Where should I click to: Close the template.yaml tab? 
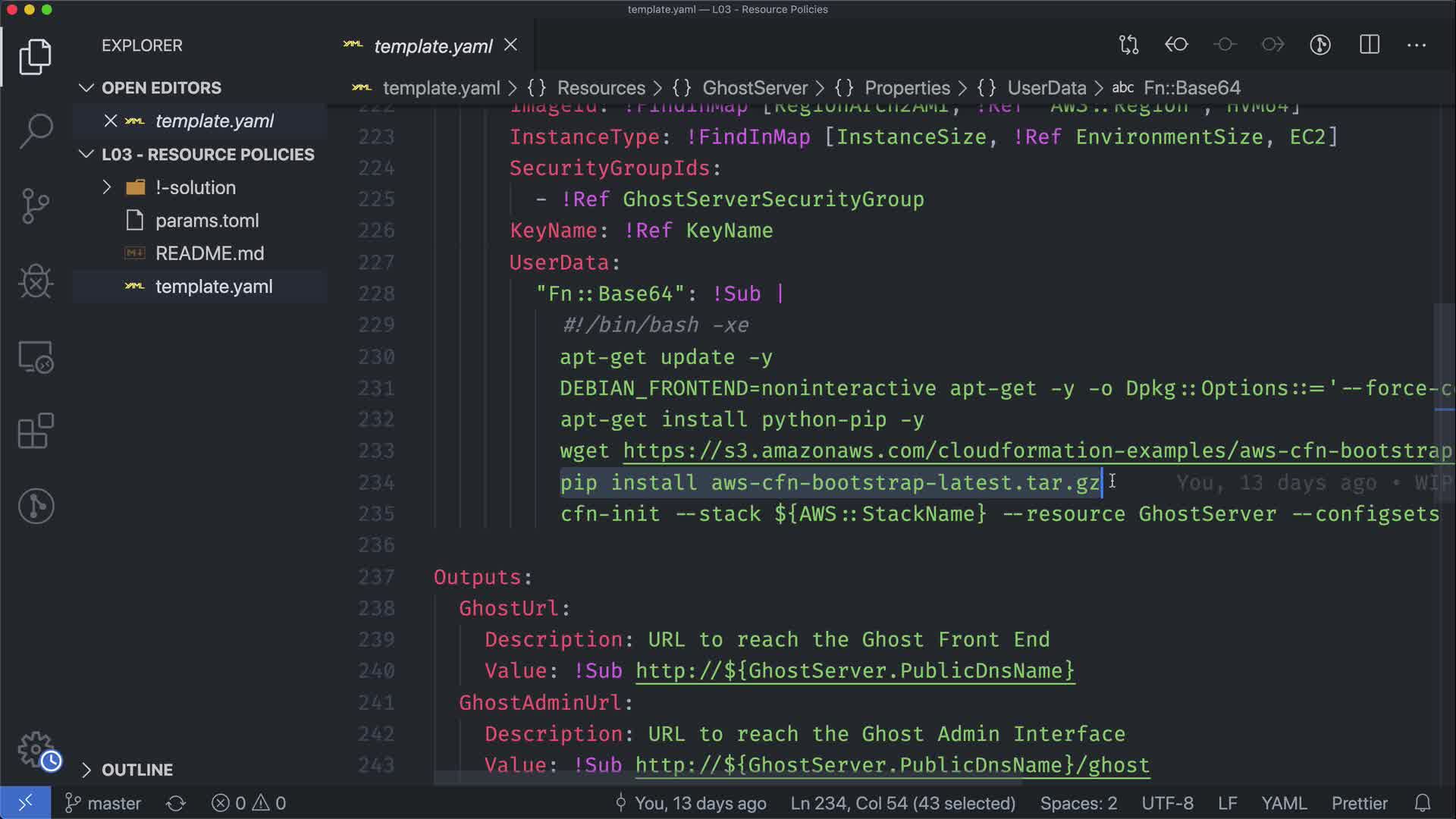click(x=511, y=45)
